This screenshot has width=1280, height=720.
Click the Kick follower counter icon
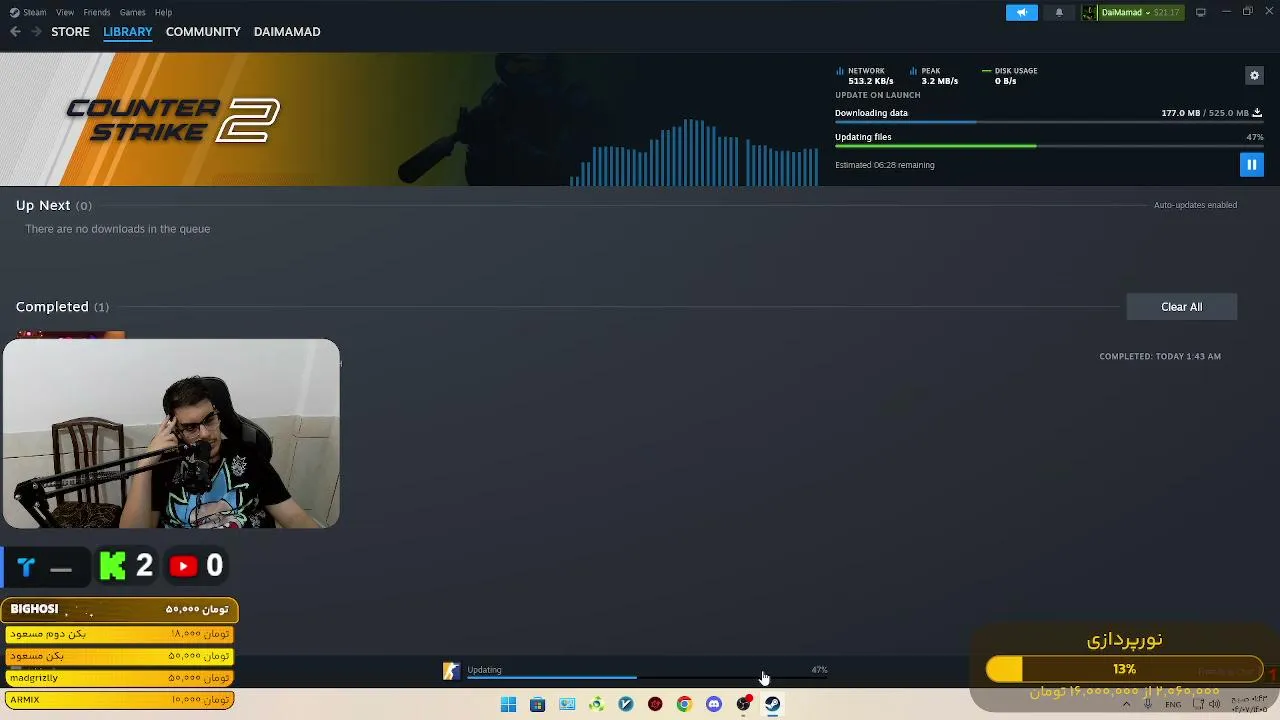(113, 566)
